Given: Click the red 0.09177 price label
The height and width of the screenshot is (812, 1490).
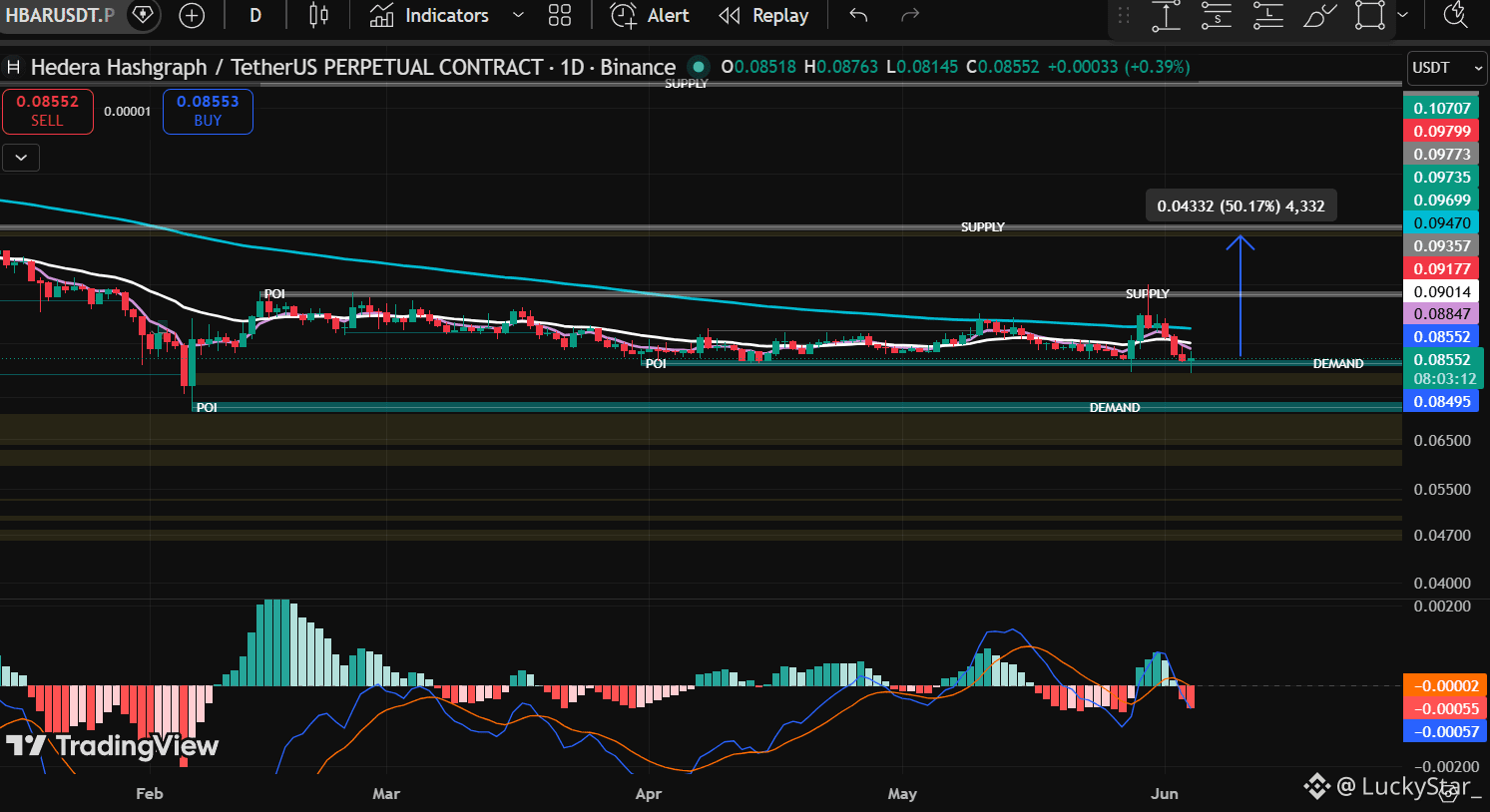Looking at the screenshot, I should 1442,268.
